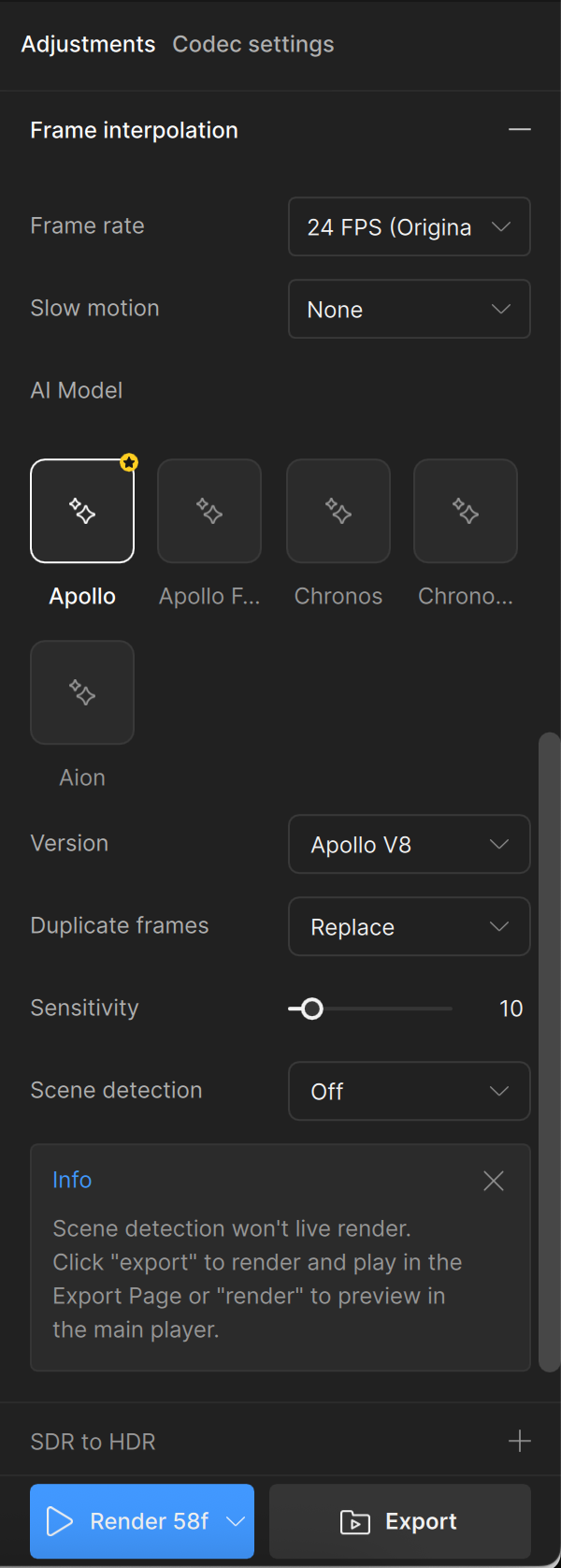Viewport: 561px width, 1568px height.
Task: Close the Info message box
Action: point(494,1181)
